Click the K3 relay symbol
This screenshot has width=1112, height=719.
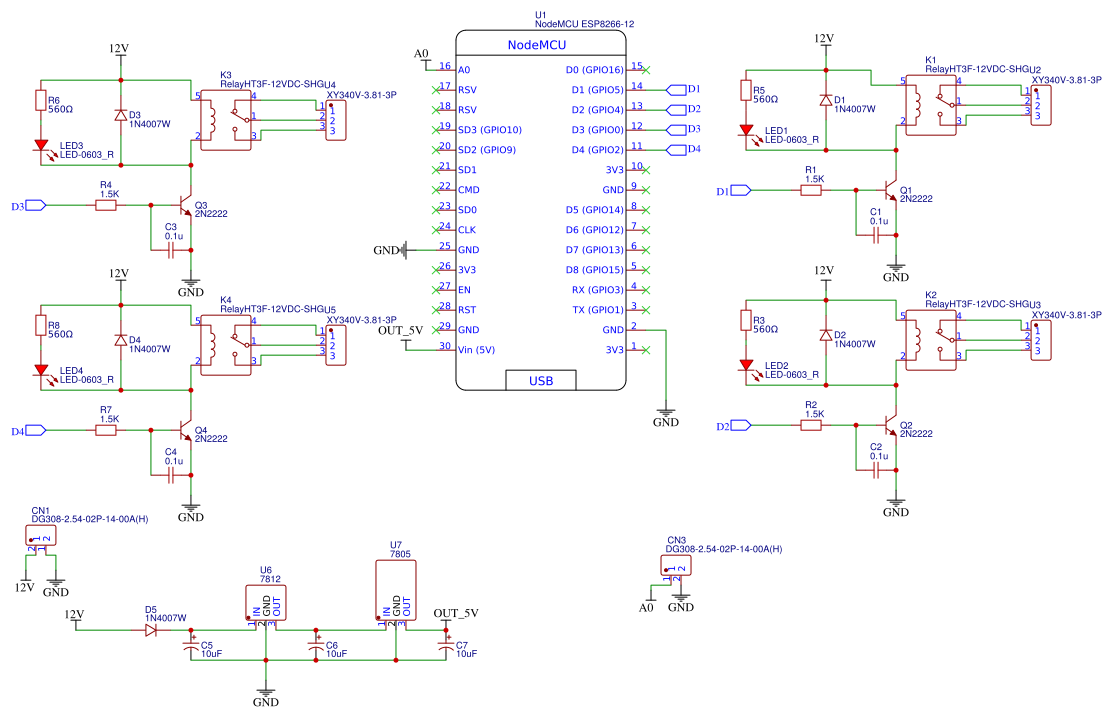coord(226,120)
